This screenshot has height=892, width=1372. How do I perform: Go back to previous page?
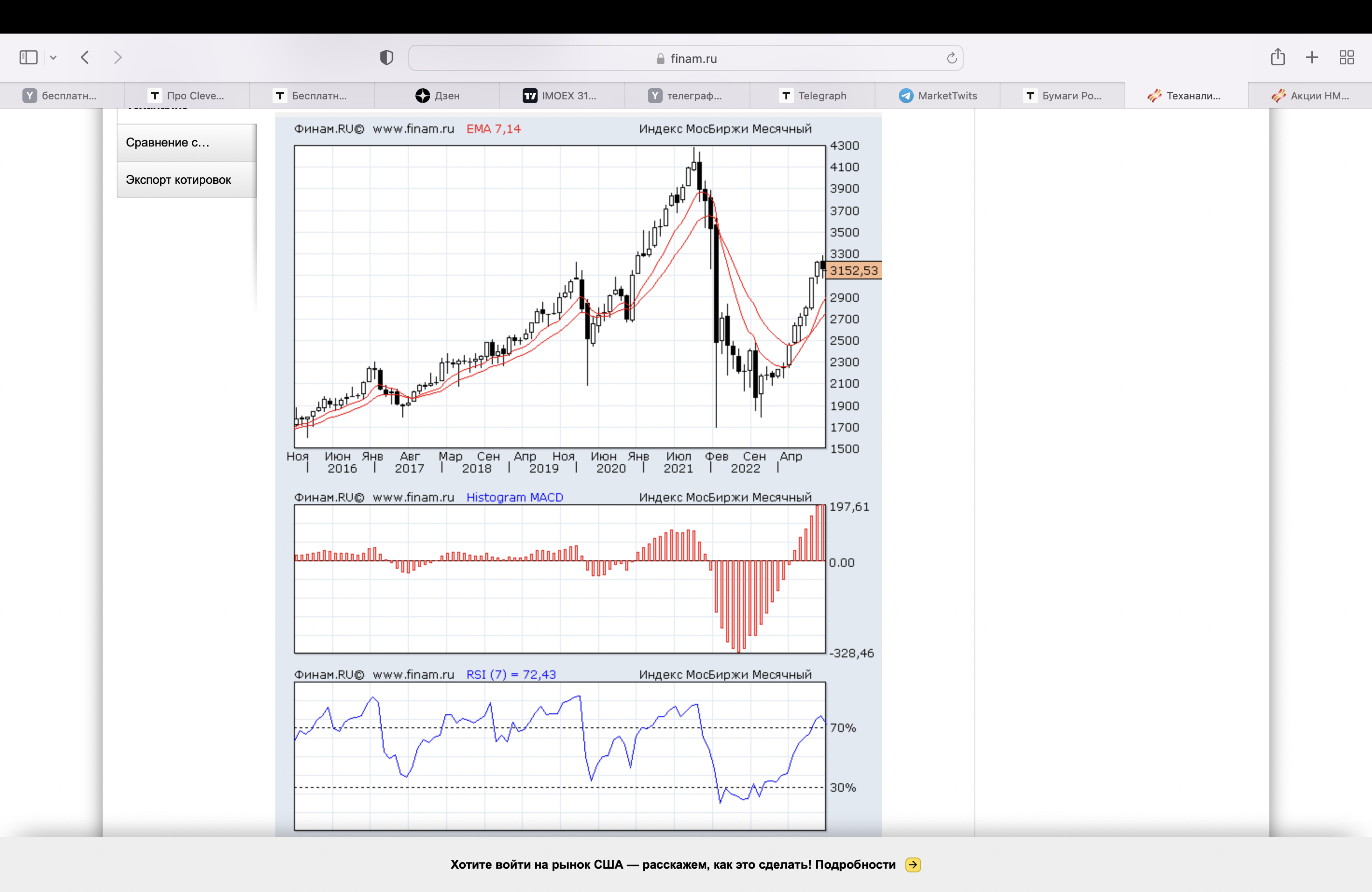pos(85,58)
